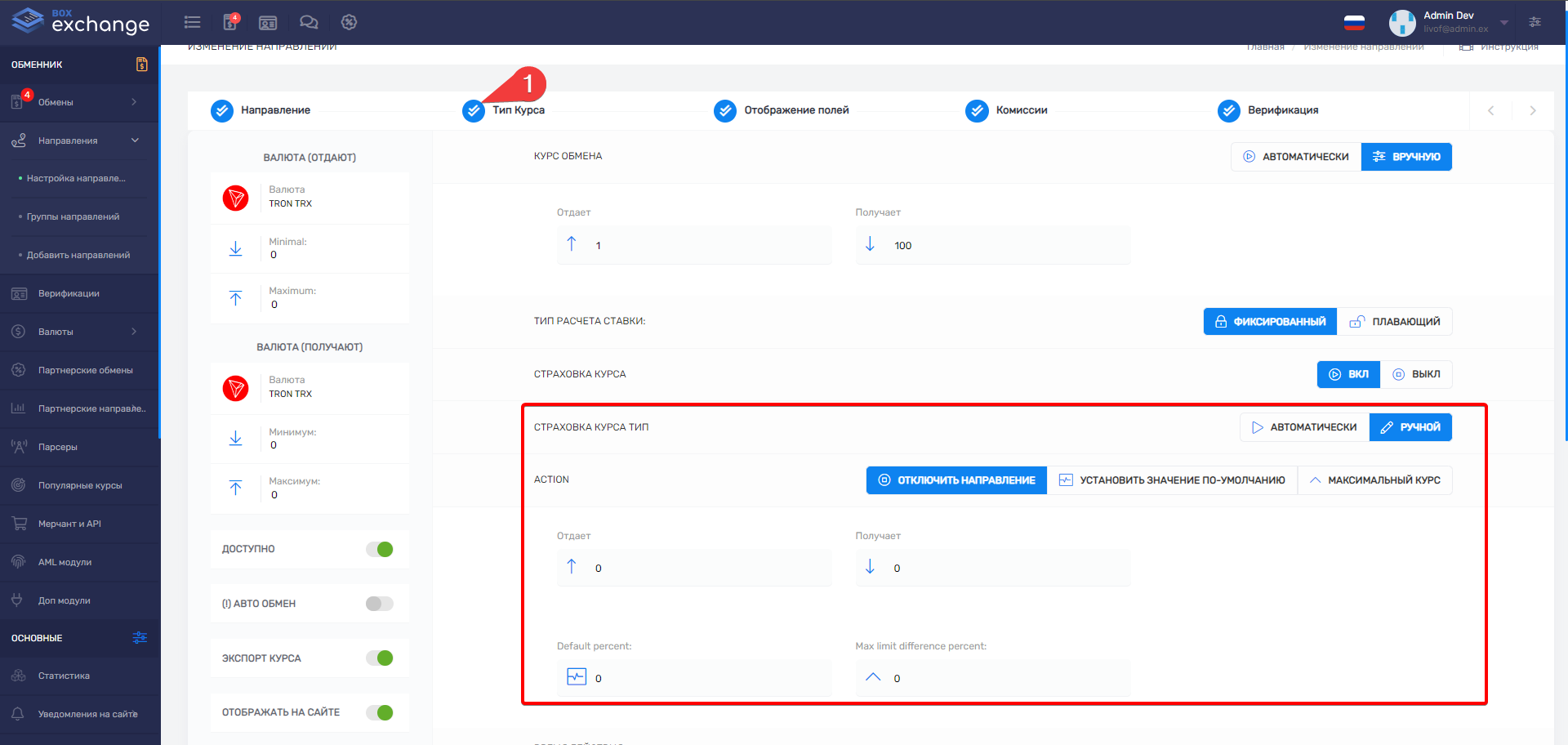
Task: Click the hamburger menu icon in top bar
Action: [193, 22]
